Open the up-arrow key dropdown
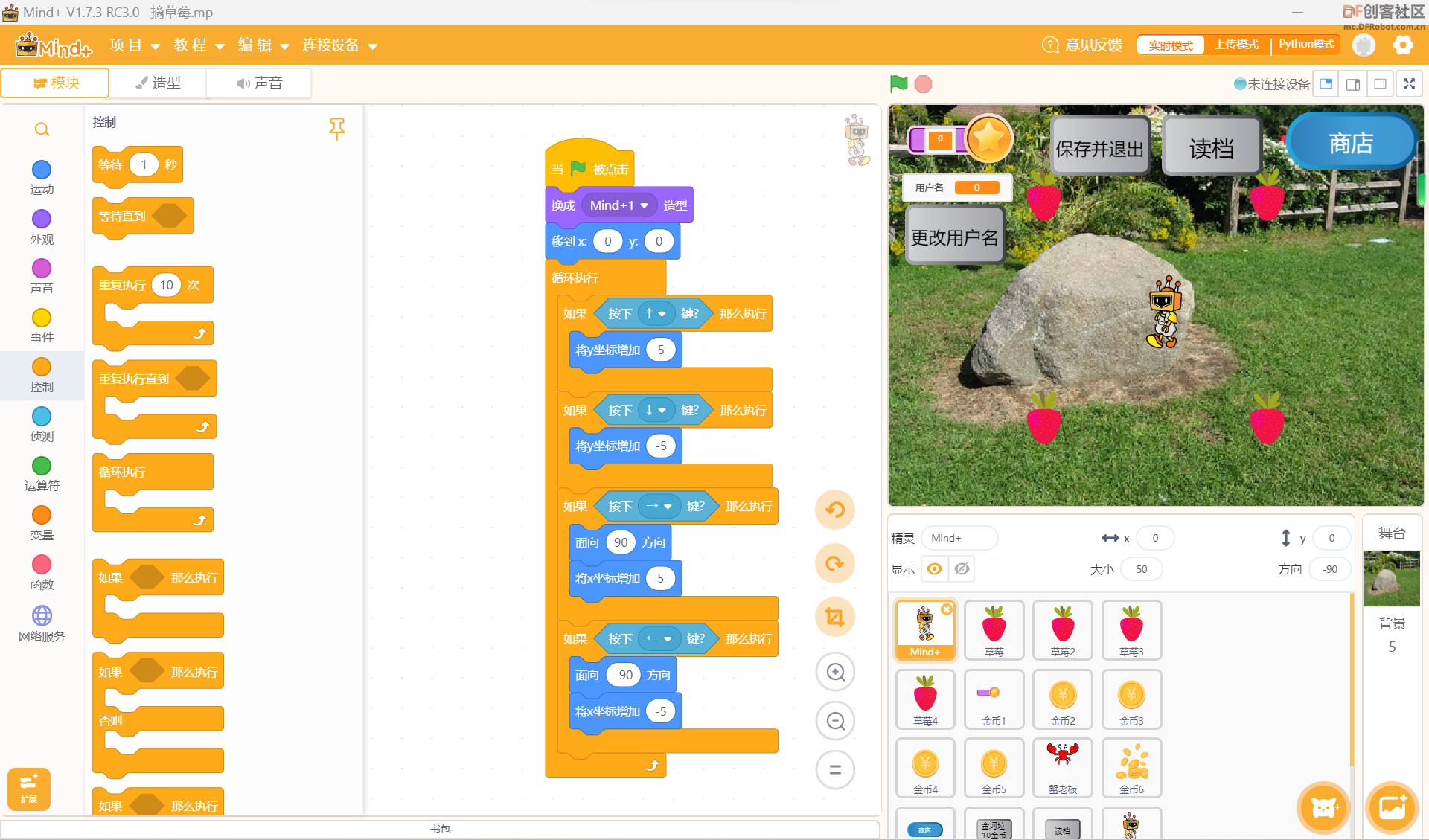The width and height of the screenshot is (1429, 840). coord(656,314)
